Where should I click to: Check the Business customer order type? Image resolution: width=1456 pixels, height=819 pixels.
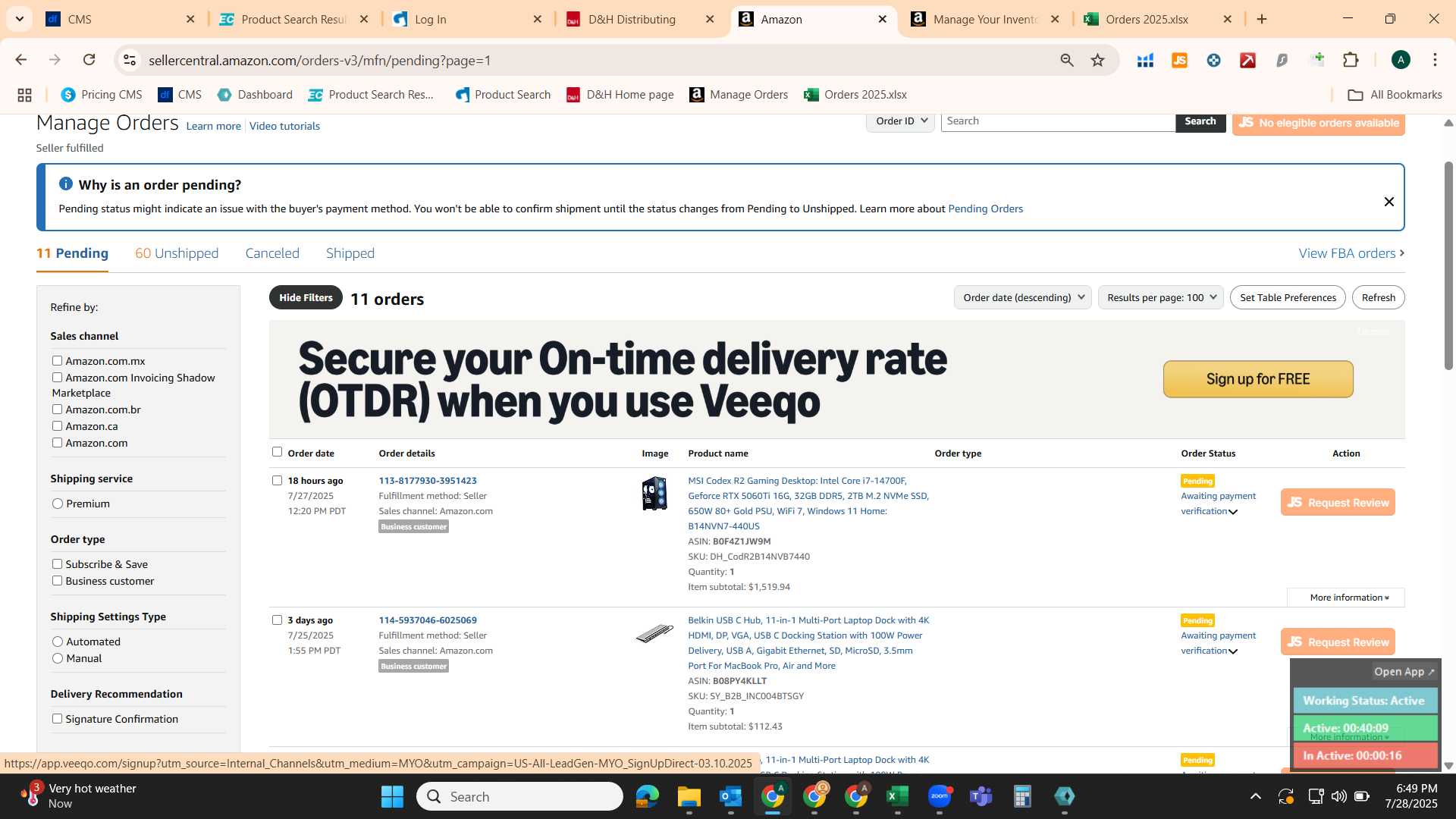(57, 581)
